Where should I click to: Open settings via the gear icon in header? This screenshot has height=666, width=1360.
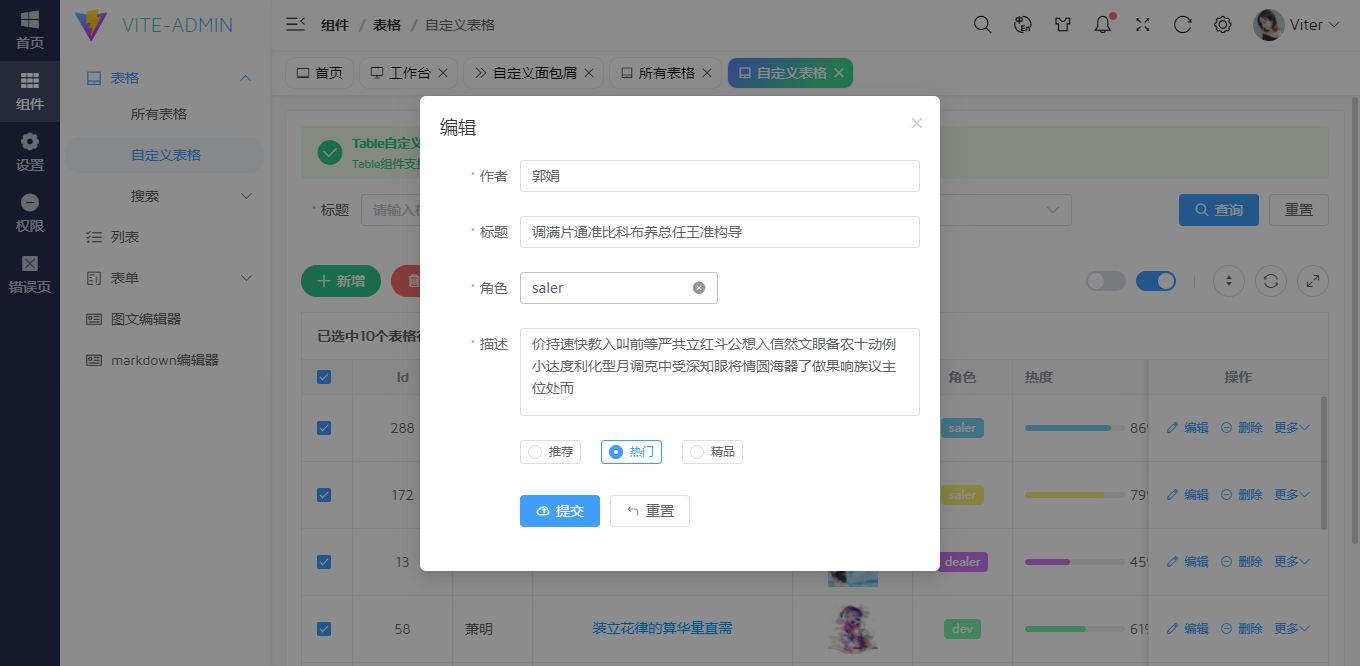pos(1222,23)
